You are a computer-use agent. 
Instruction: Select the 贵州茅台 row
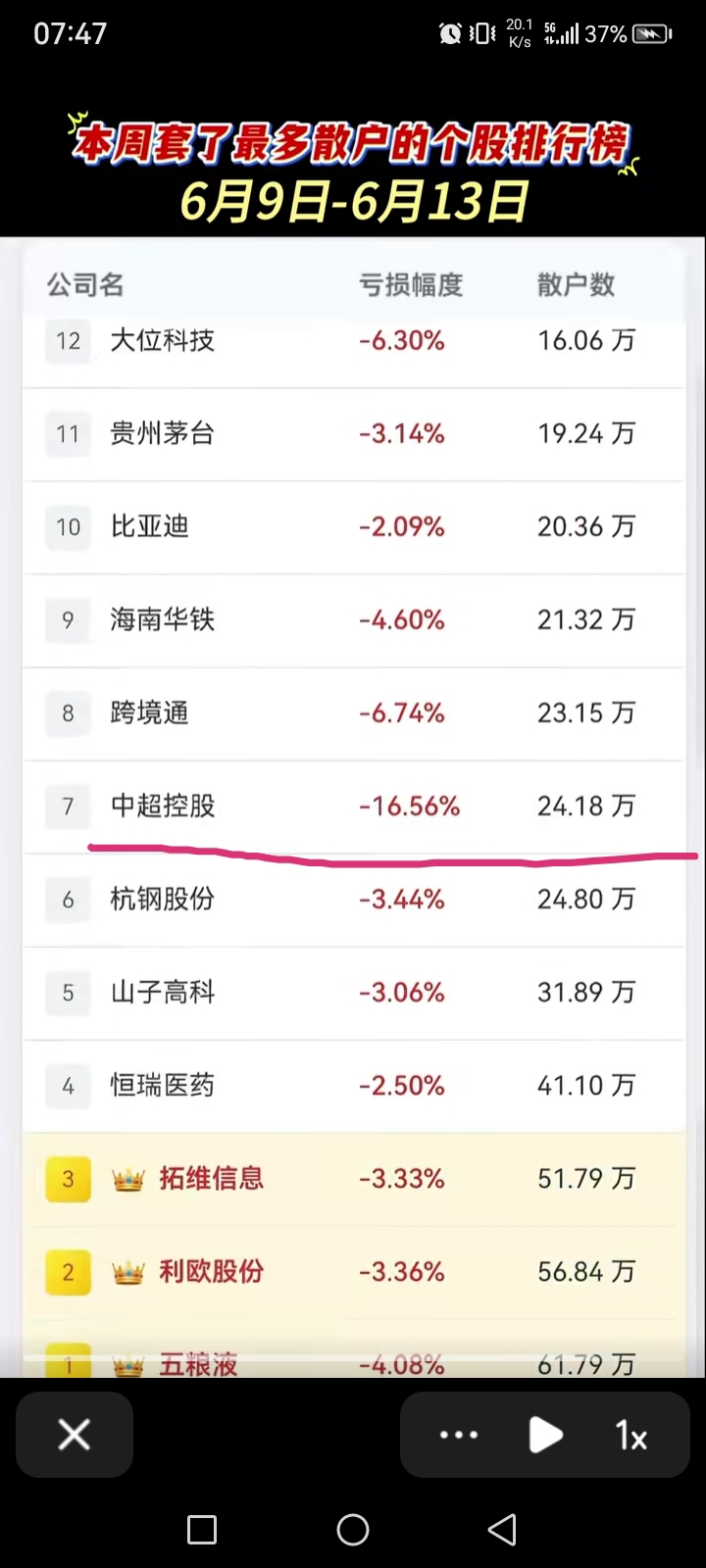pos(353,434)
